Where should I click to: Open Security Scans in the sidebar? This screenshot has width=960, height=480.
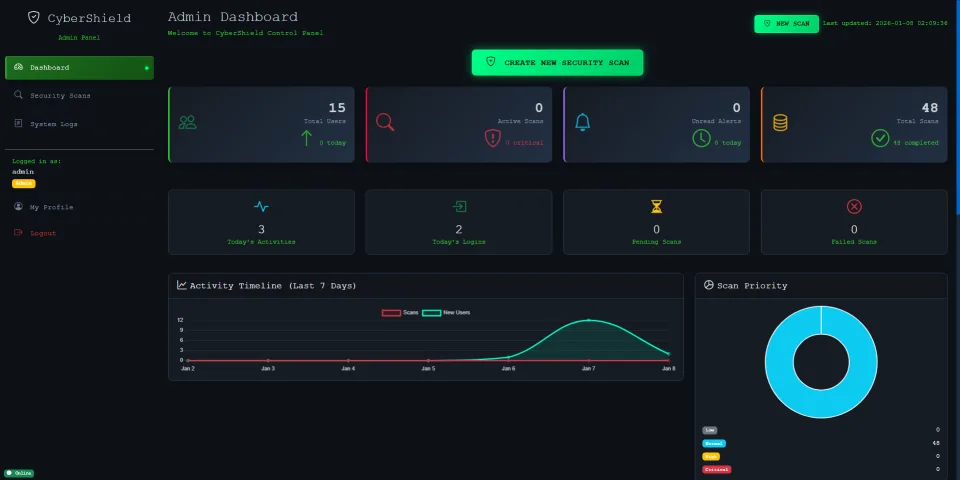click(80, 96)
